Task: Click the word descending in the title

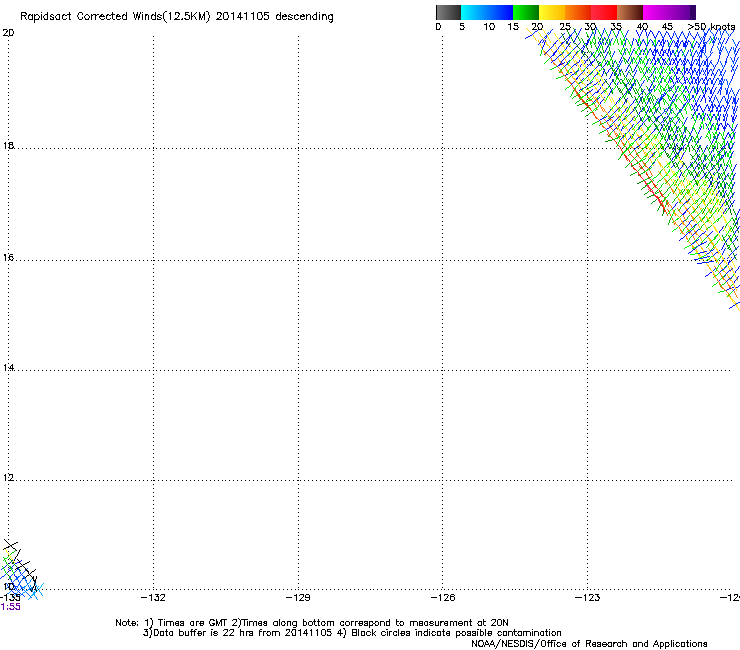Action: coord(304,17)
